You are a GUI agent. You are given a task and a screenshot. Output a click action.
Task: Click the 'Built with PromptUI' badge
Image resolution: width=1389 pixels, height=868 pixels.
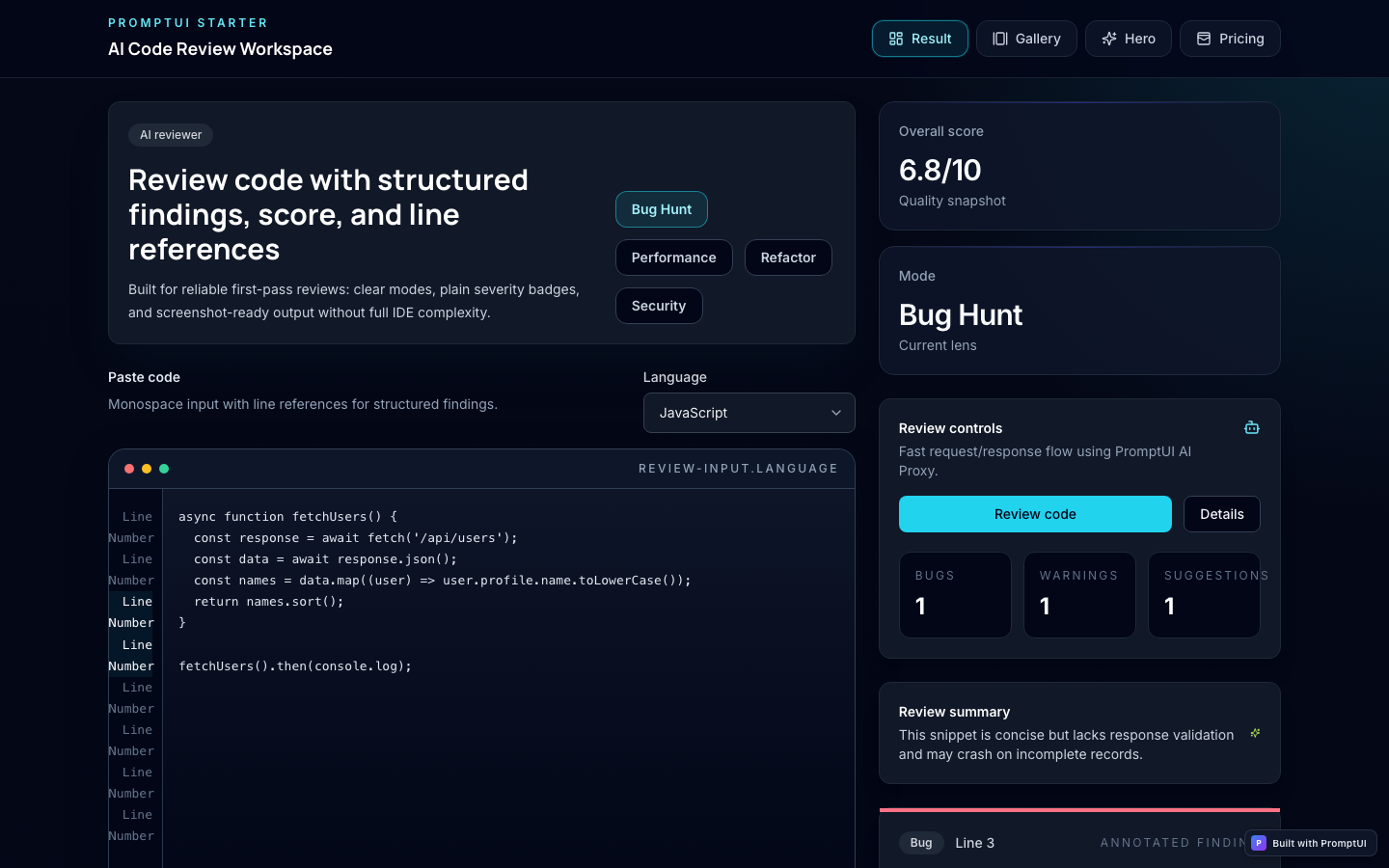click(x=1311, y=843)
